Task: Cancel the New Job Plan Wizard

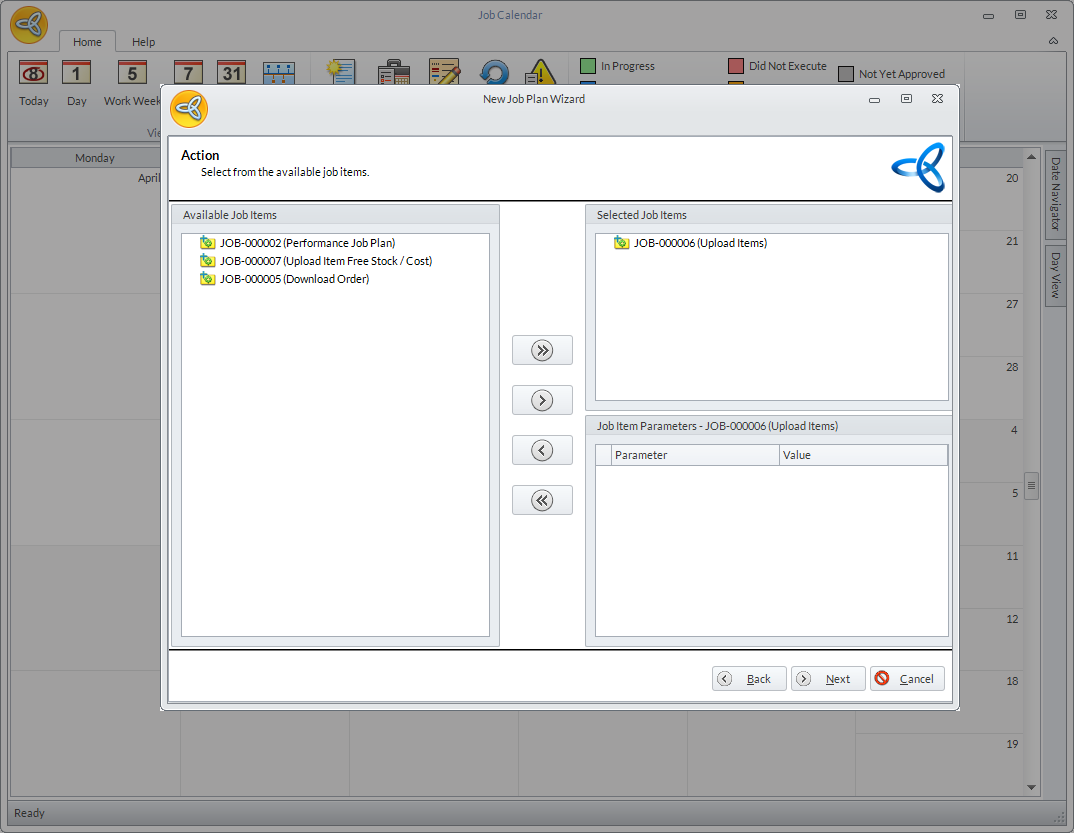Action: tap(907, 679)
